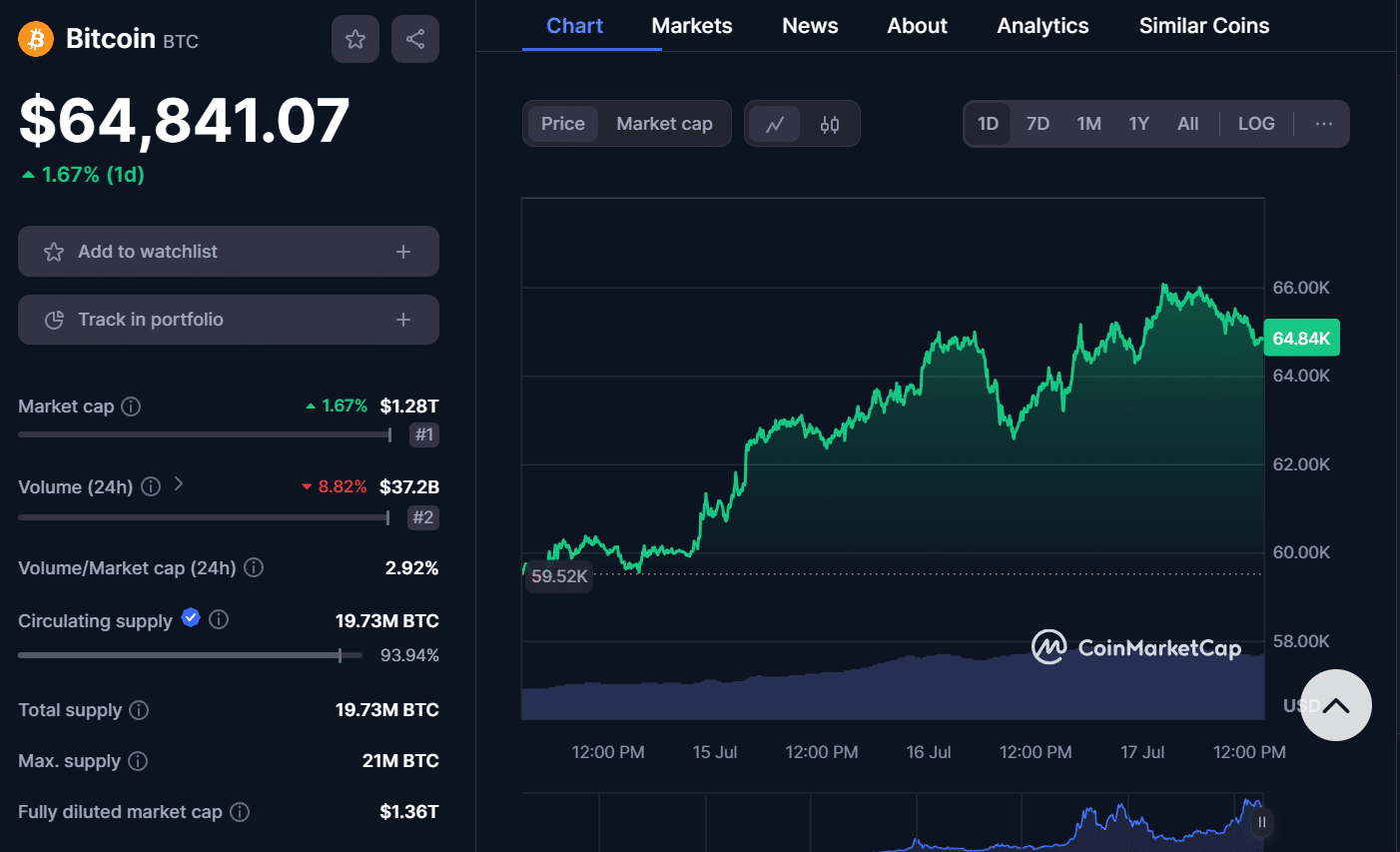The height and width of the screenshot is (852, 1400).
Task: Open the Markets tab
Action: click(x=692, y=26)
